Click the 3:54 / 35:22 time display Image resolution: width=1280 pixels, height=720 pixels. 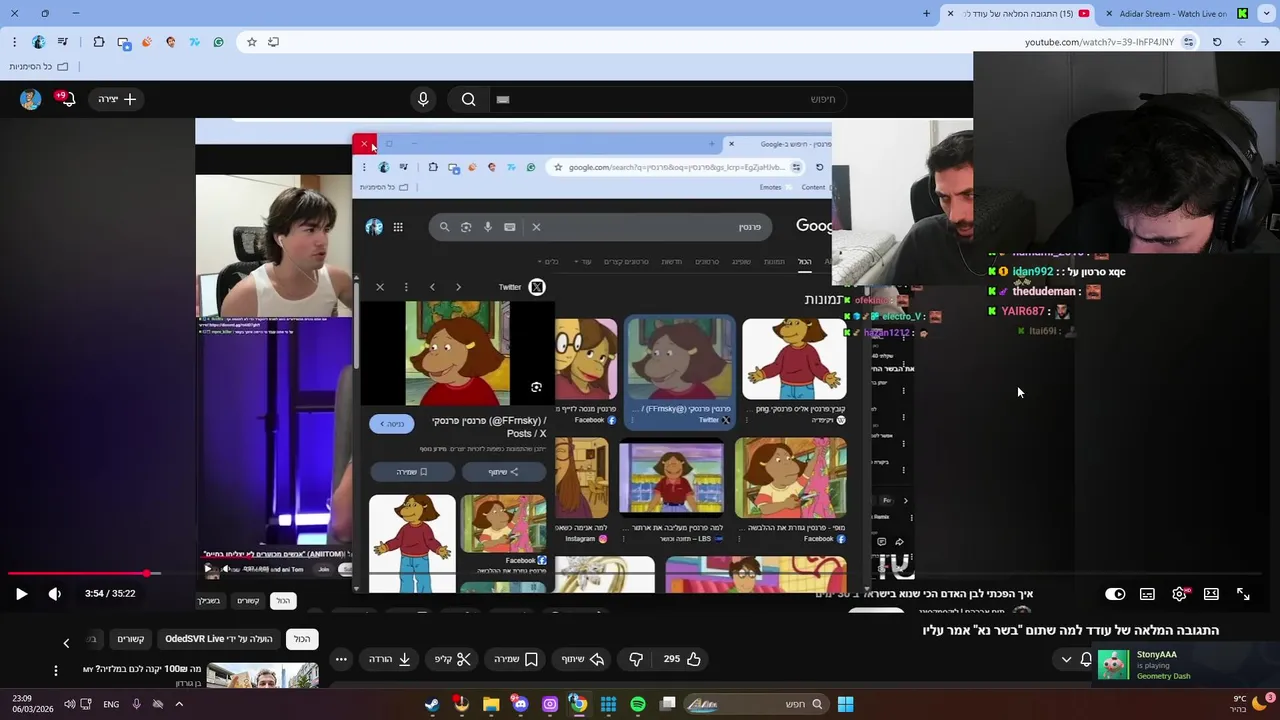coord(110,594)
